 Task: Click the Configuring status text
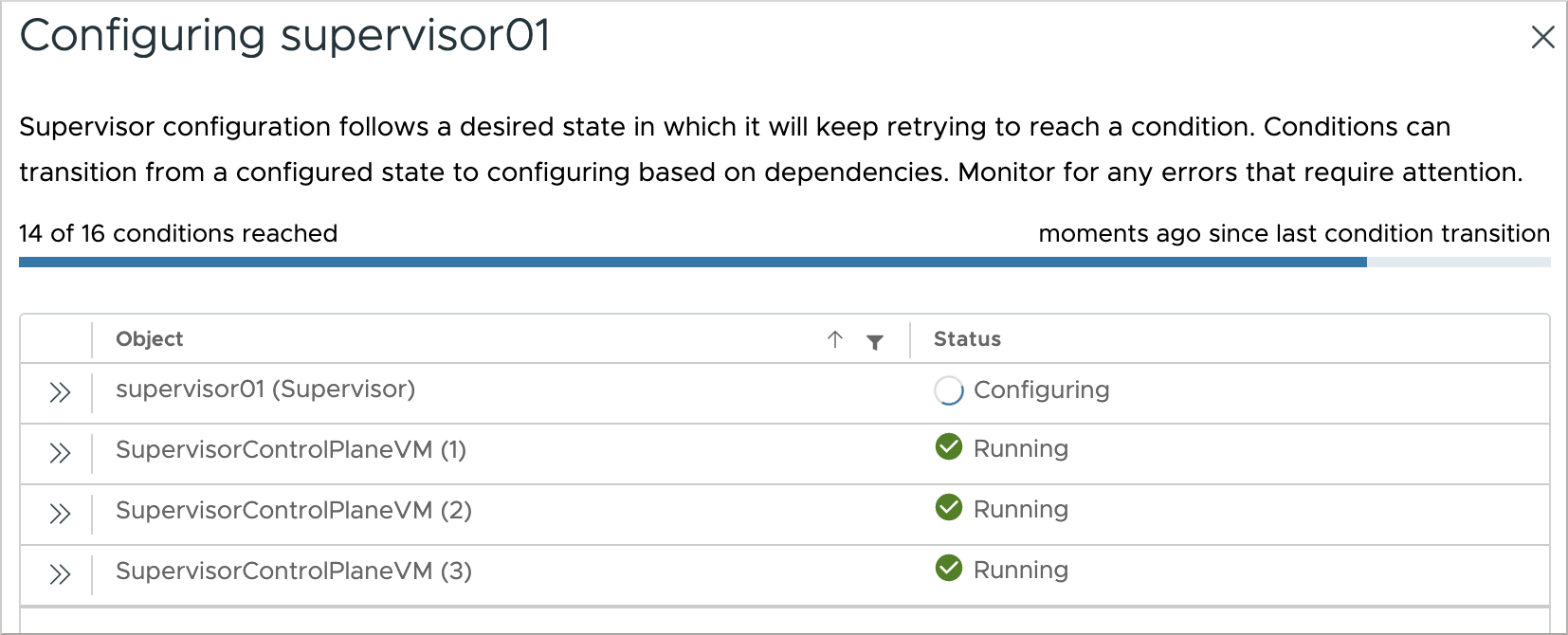pos(1041,390)
